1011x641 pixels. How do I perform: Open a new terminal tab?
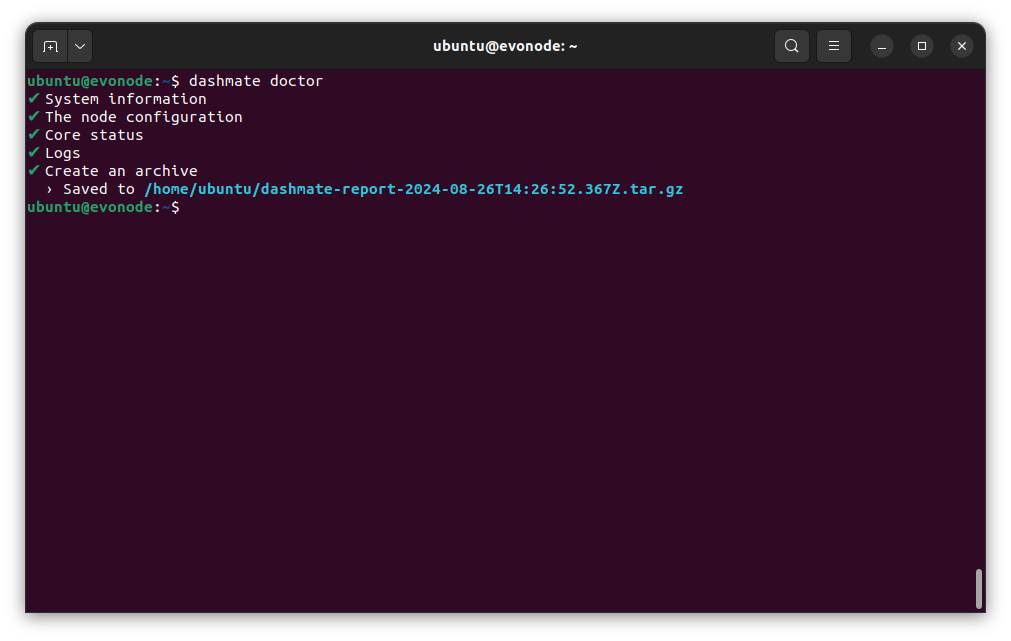coord(50,46)
